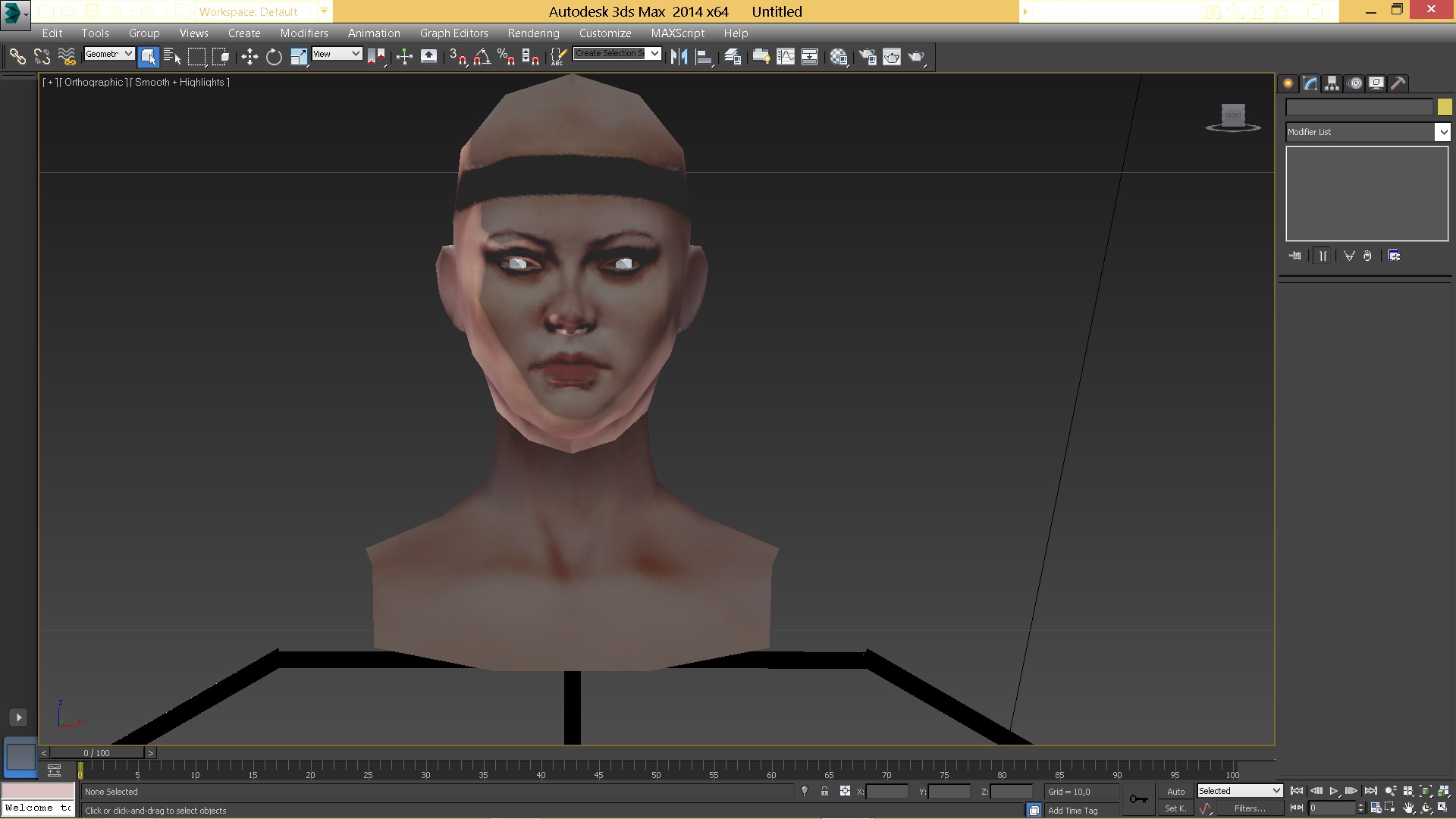This screenshot has width=1456, height=819.
Task: Click the yellow object color swatch
Action: [1445, 108]
